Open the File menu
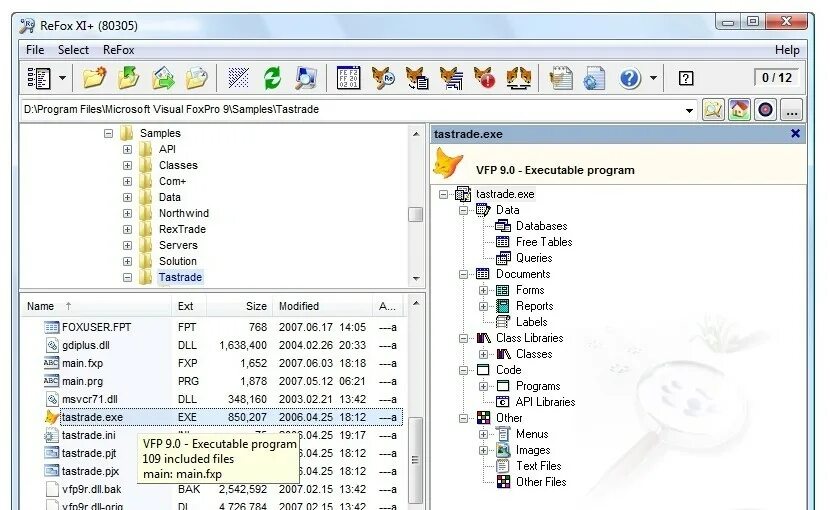Screen dimensions: 830x510 click(35, 50)
